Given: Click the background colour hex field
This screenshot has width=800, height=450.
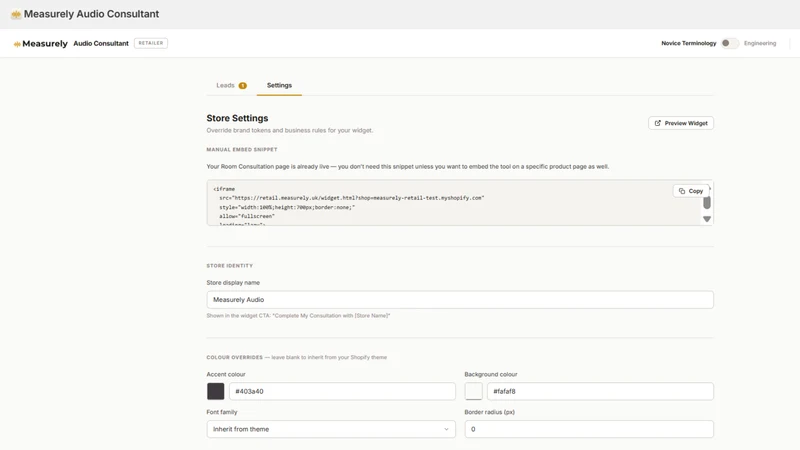Looking at the screenshot, I should [600, 391].
